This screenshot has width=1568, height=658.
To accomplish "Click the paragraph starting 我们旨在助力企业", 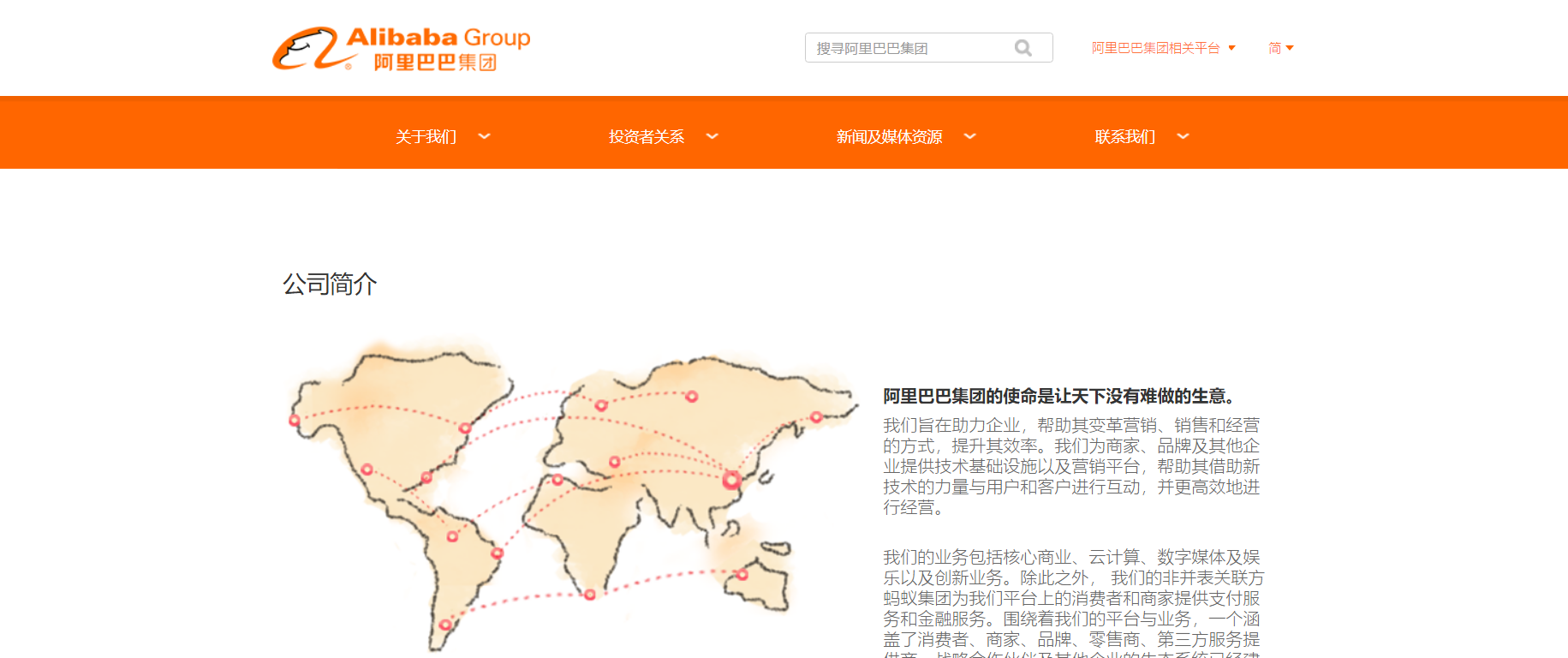I will tap(1072, 466).
